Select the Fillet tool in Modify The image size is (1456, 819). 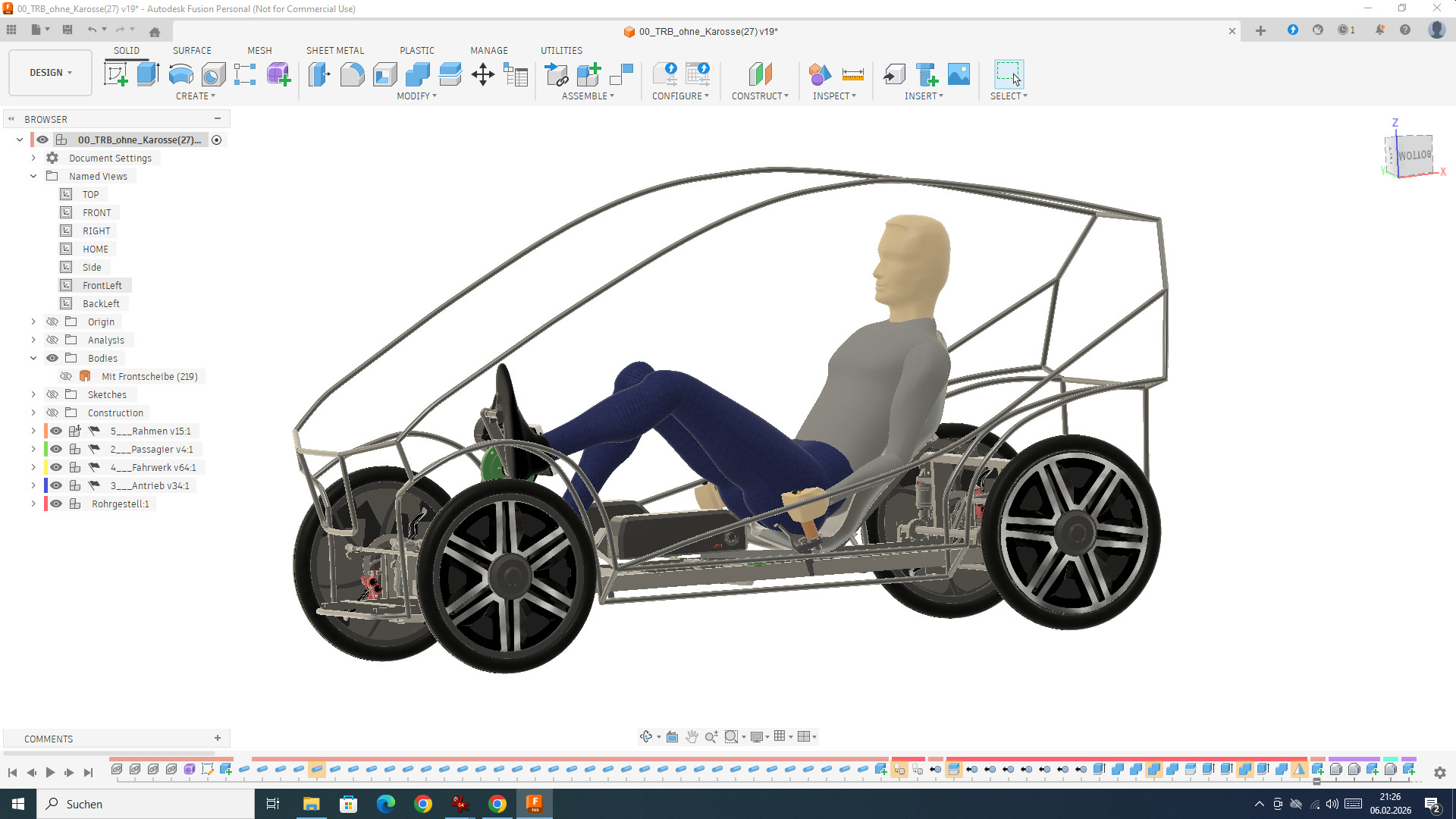pos(352,74)
